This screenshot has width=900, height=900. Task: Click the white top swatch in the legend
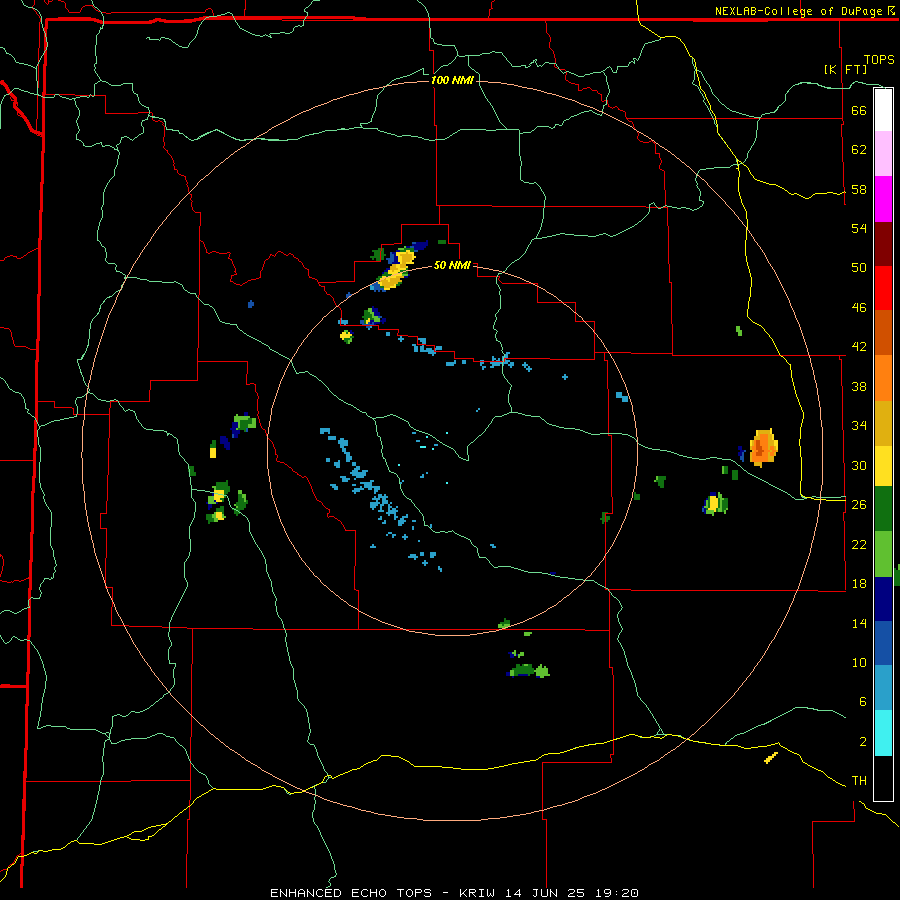coord(883,110)
